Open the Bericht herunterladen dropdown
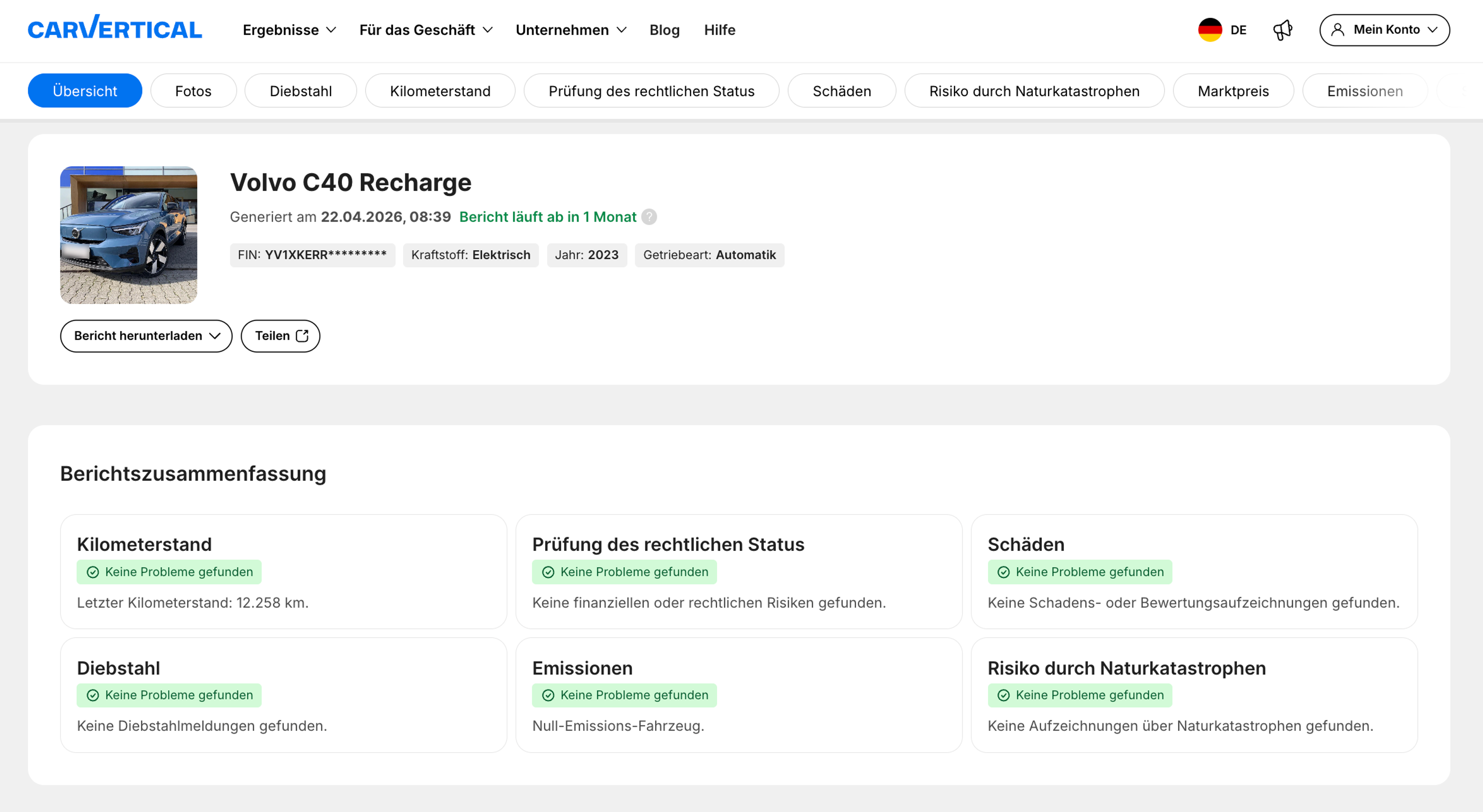The width and height of the screenshot is (1483, 812). coord(146,336)
